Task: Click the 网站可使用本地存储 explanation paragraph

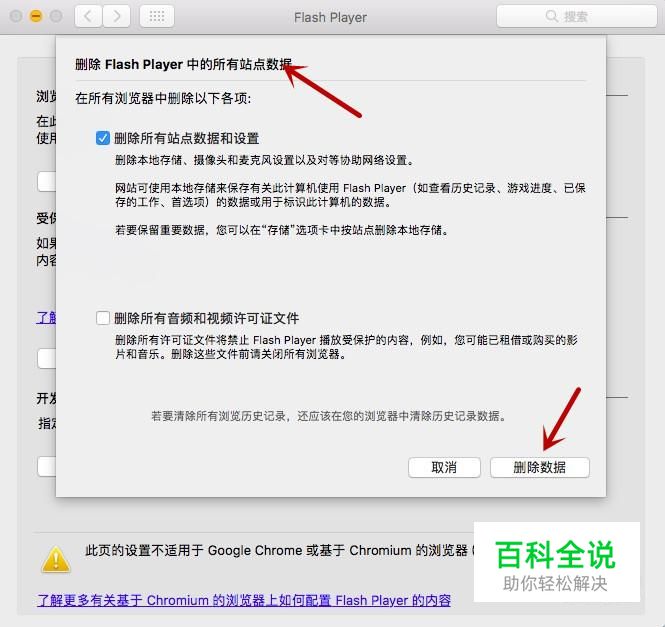Action: point(350,195)
